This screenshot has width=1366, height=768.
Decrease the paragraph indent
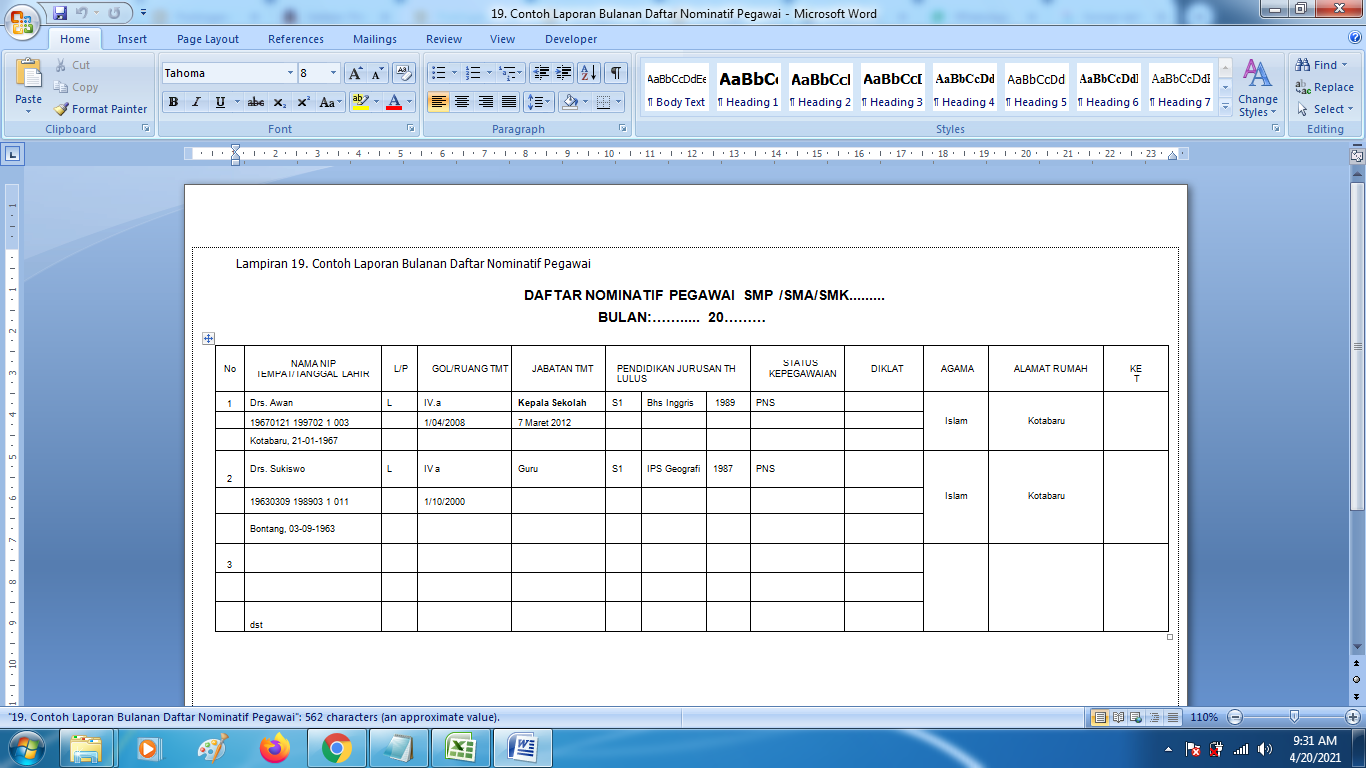(x=541, y=73)
